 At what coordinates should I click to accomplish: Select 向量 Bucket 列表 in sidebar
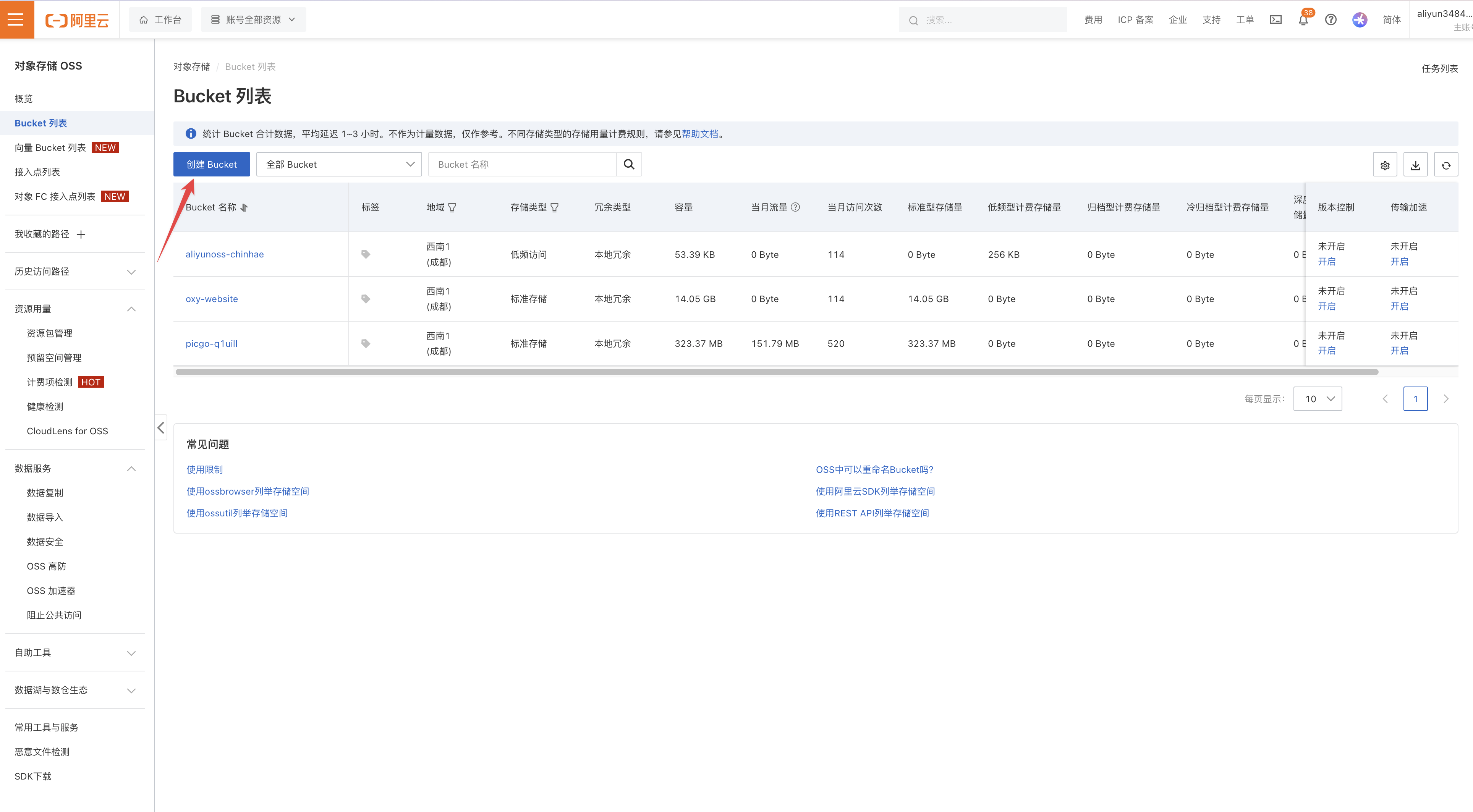click(50, 147)
